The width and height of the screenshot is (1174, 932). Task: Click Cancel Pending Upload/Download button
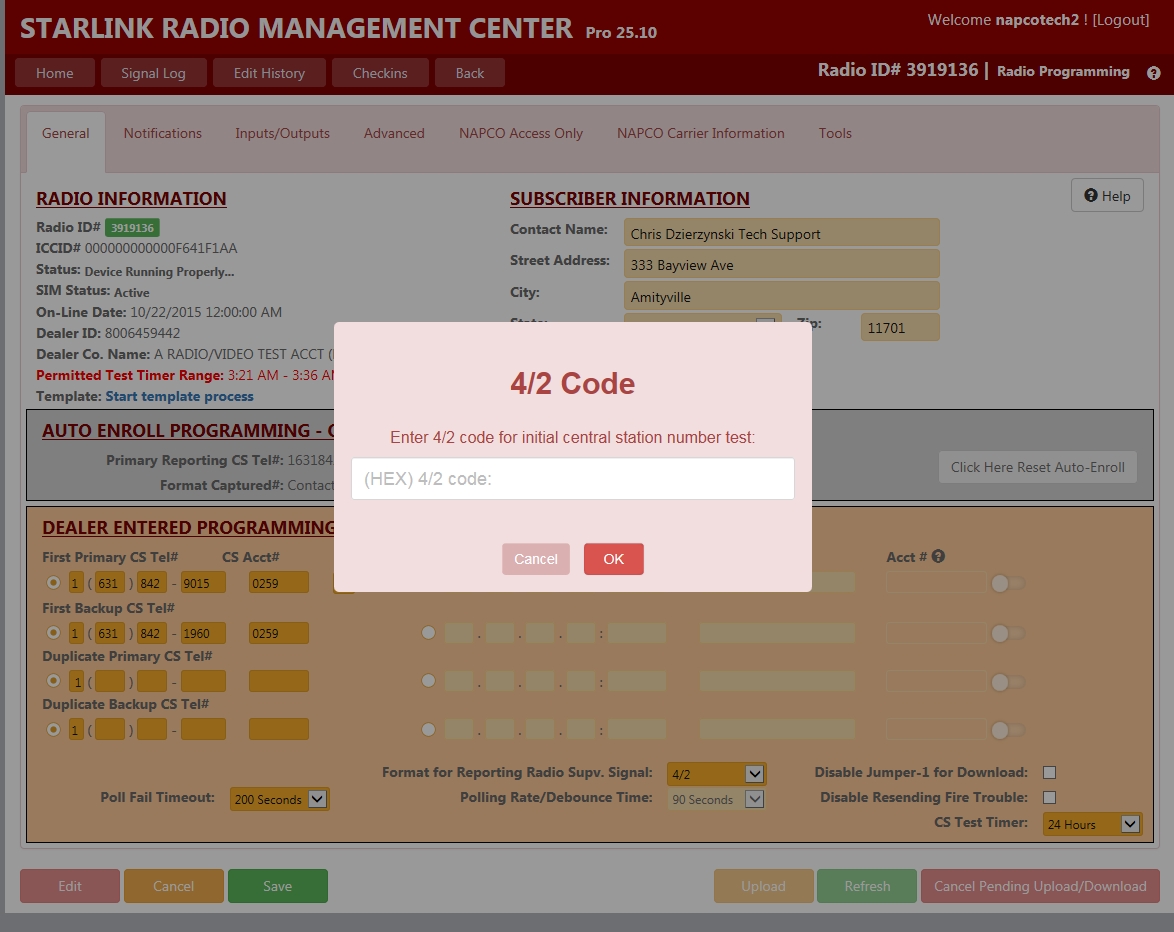pos(1040,886)
